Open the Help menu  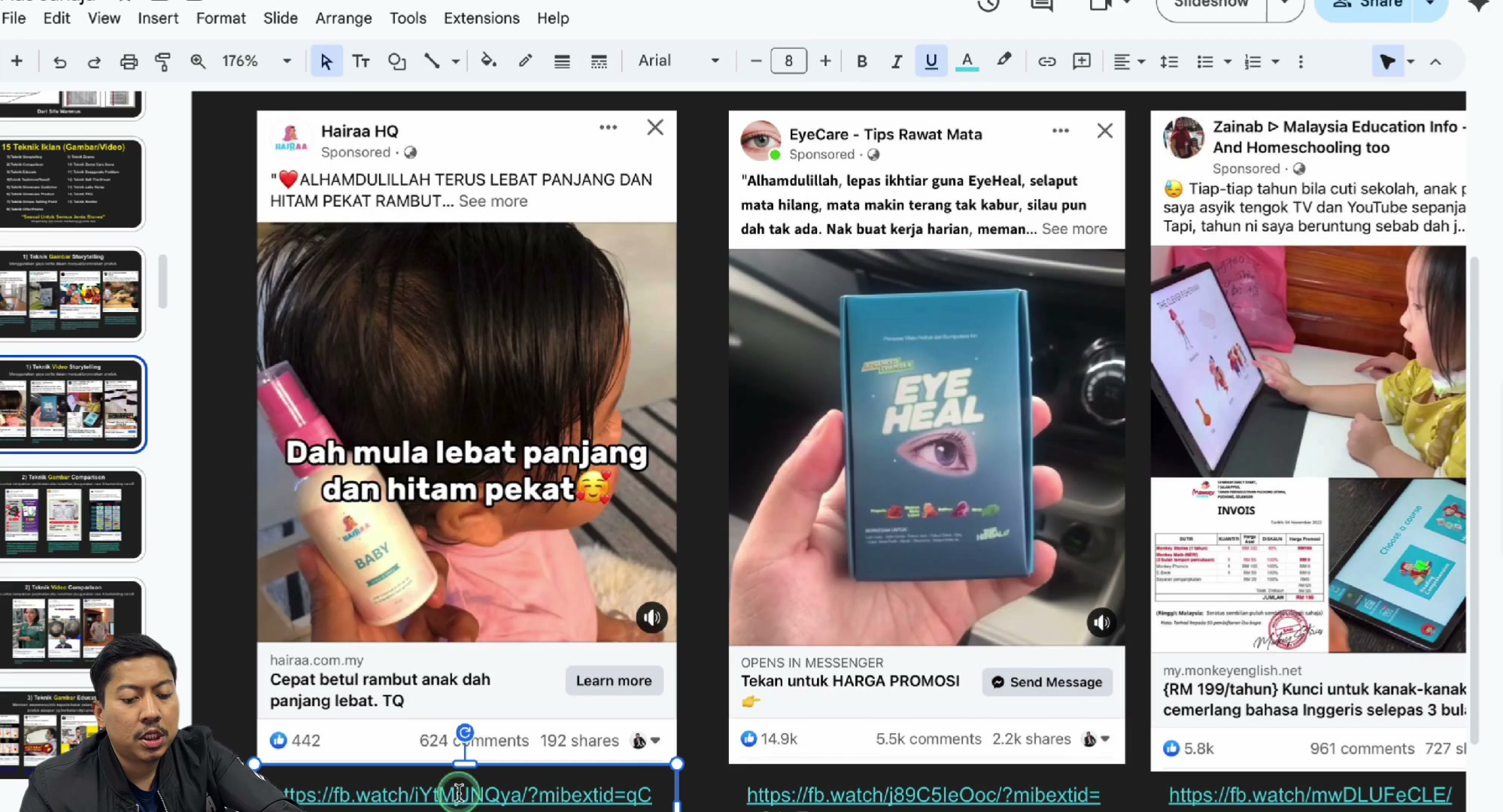point(553,18)
